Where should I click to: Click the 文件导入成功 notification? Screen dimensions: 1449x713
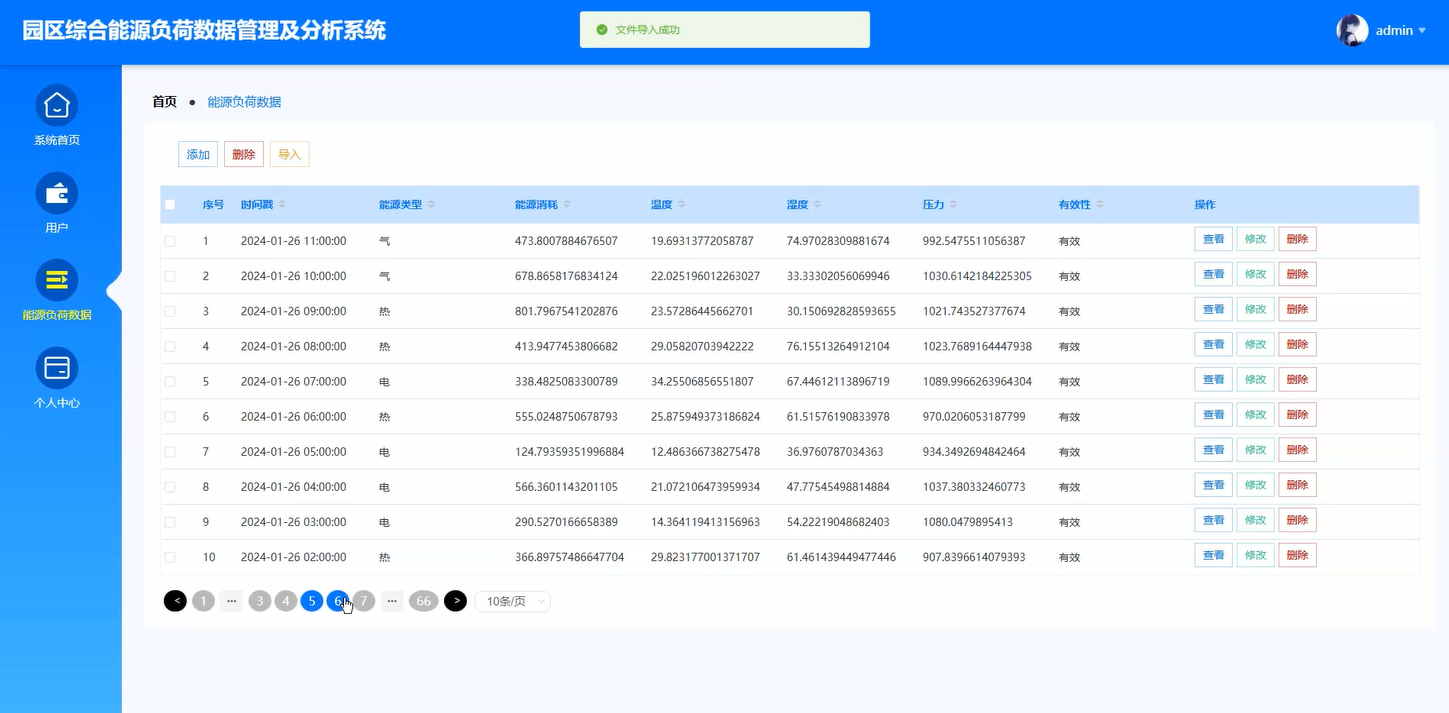(725, 30)
